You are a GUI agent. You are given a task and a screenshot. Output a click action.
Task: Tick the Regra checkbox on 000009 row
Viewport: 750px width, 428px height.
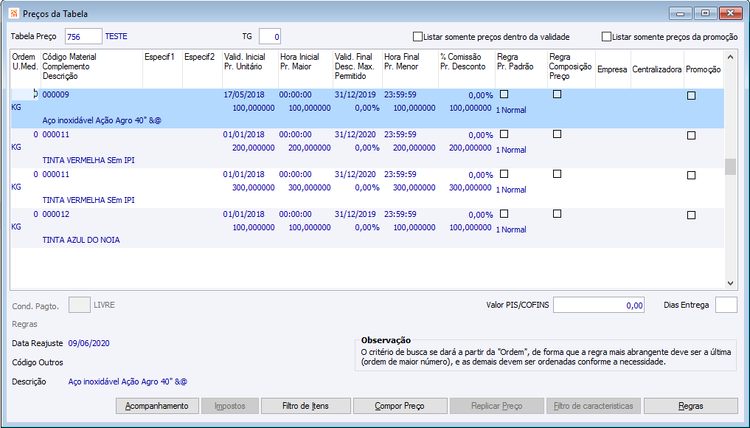tap(504, 94)
